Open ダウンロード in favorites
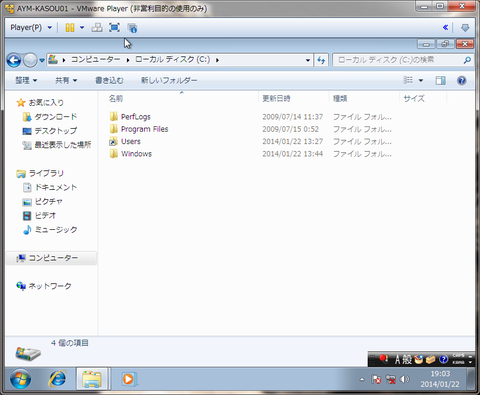Image resolution: width=480 pixels, height=395 pixels. point(56,117)
